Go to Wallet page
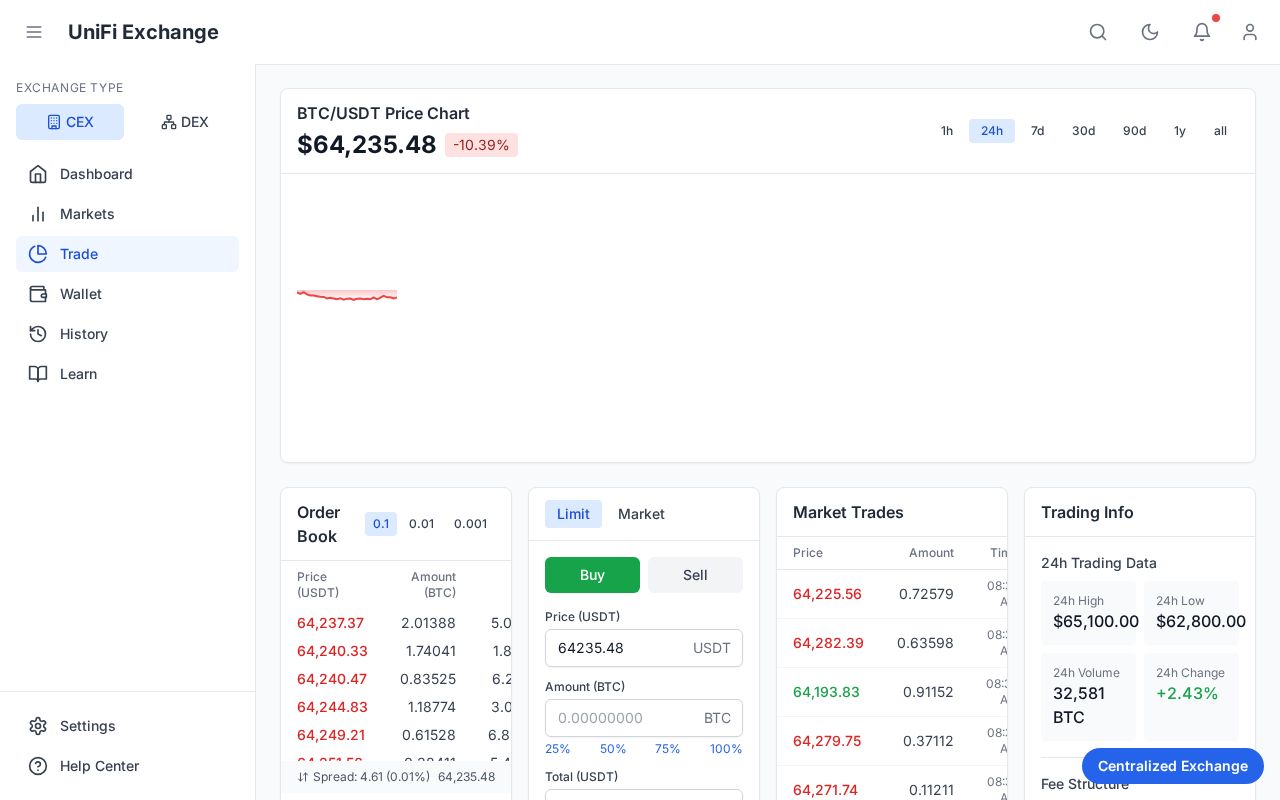Screen dimensions: 1280x800 pos(127,294)
